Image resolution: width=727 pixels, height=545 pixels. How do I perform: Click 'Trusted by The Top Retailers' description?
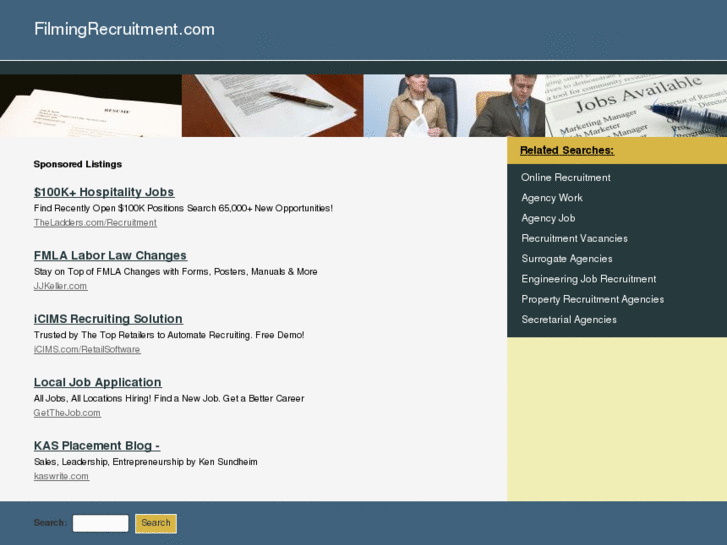coord(169,335)
